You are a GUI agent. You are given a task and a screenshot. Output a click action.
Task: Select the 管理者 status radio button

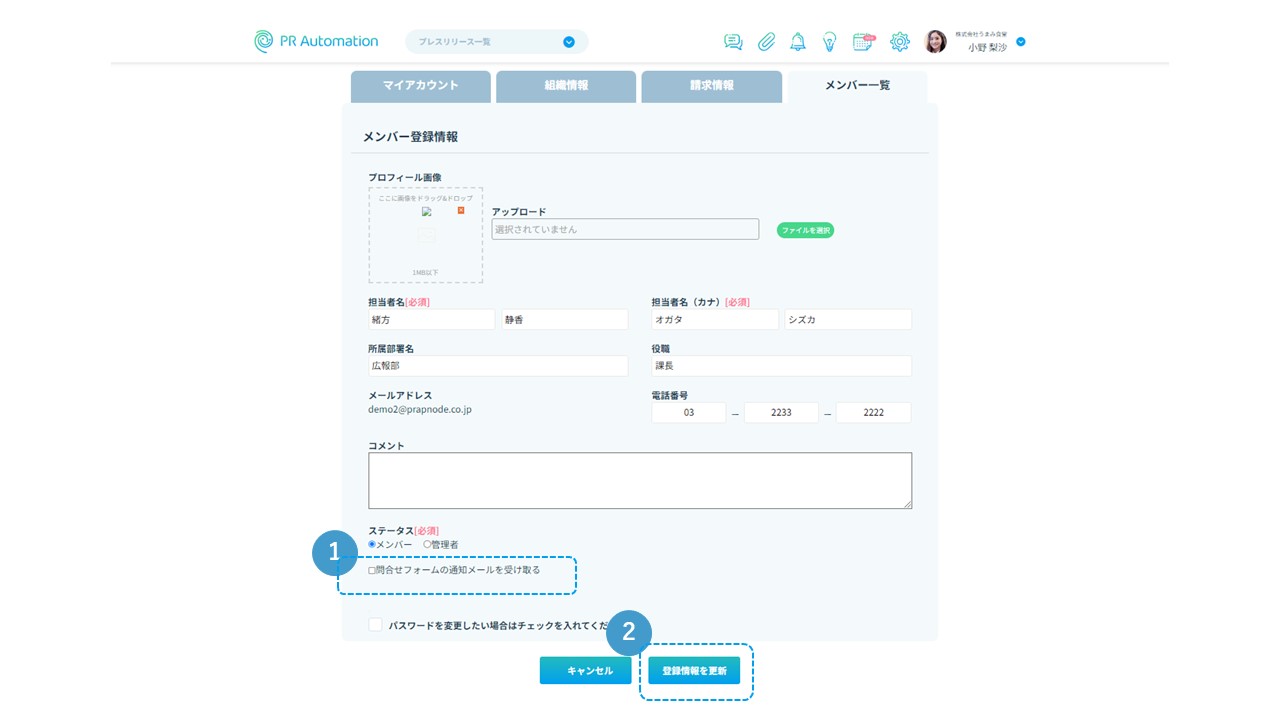click(427, 545)
